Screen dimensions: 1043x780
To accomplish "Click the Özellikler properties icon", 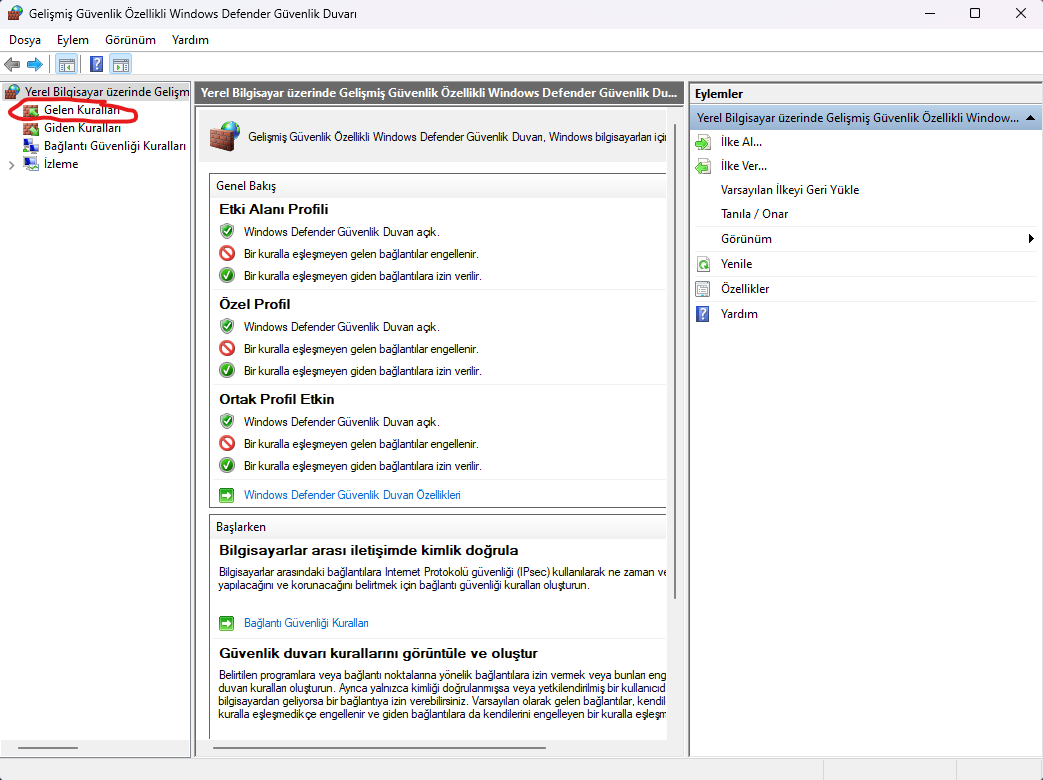I will tap(703, 289).
